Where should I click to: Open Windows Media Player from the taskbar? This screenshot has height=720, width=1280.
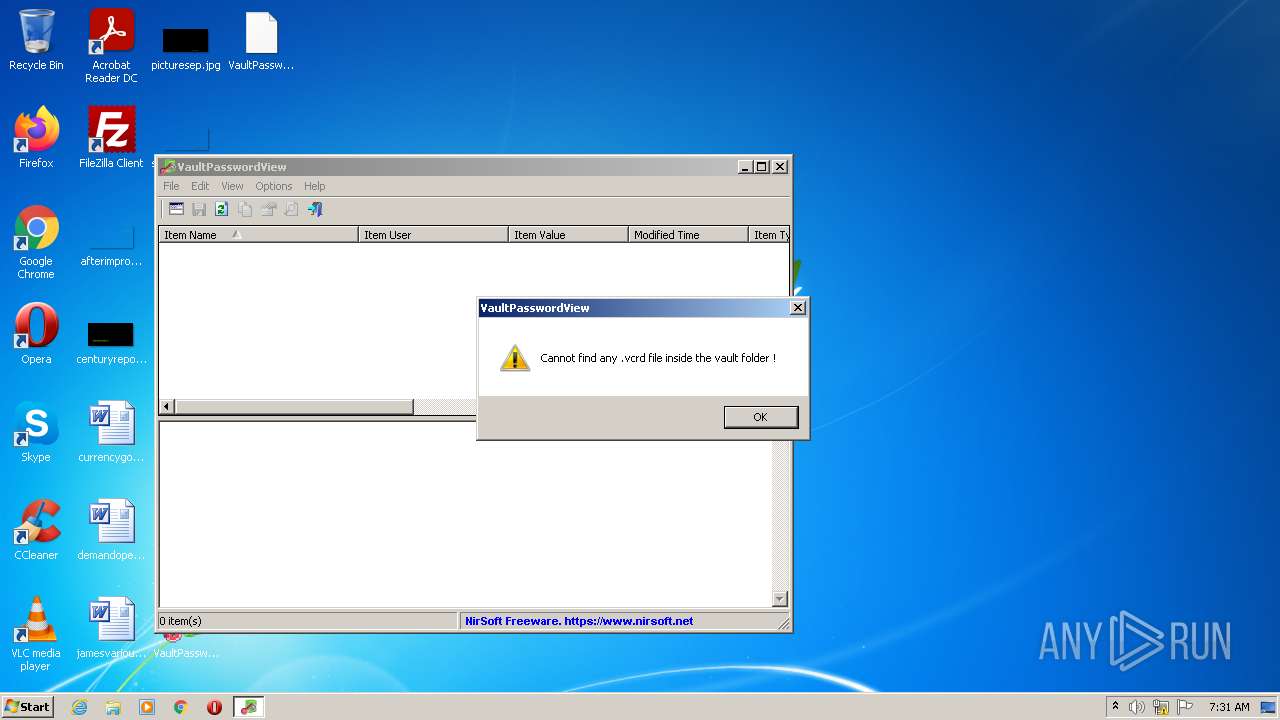click(x=147, y=707)
